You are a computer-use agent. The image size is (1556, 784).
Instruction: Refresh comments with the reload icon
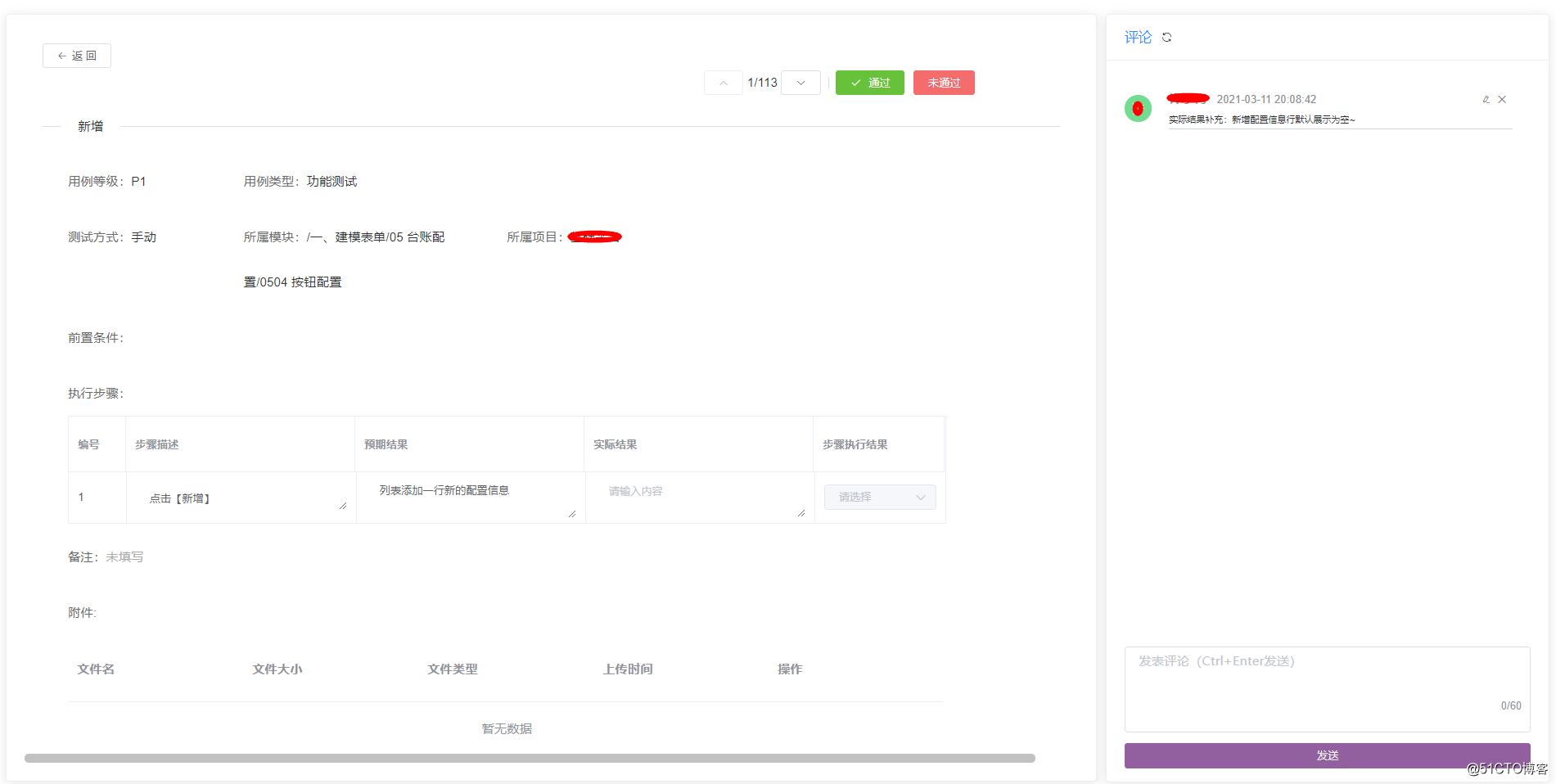tap(1166, 38)
